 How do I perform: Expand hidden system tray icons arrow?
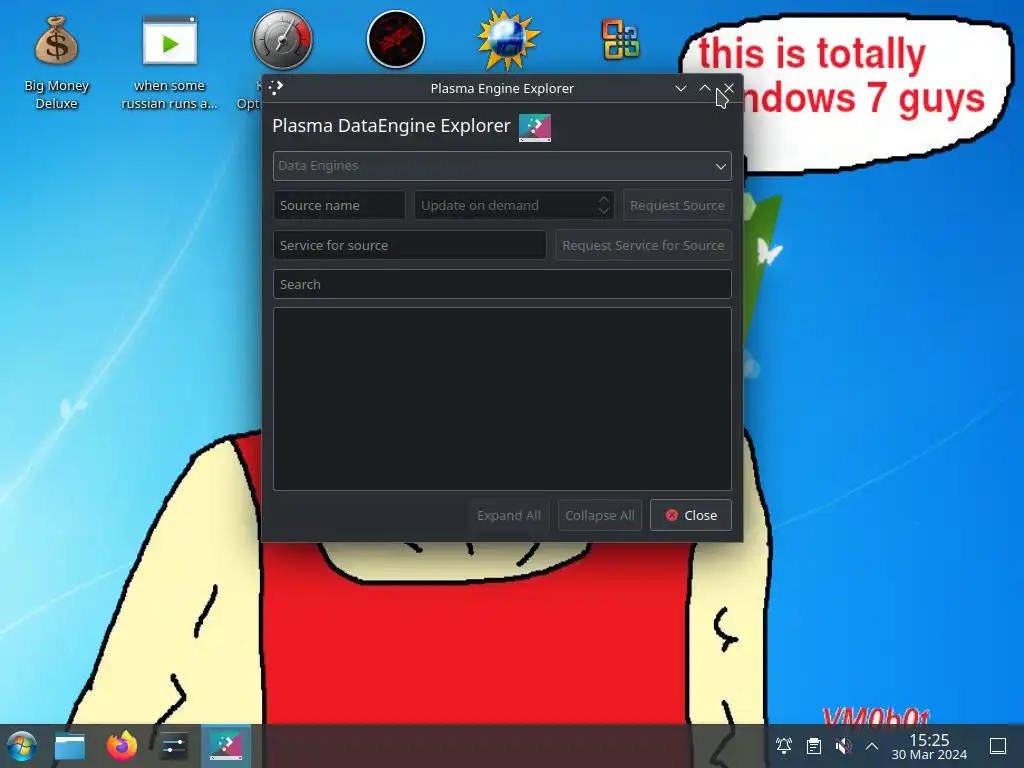(x=872, y=746)
